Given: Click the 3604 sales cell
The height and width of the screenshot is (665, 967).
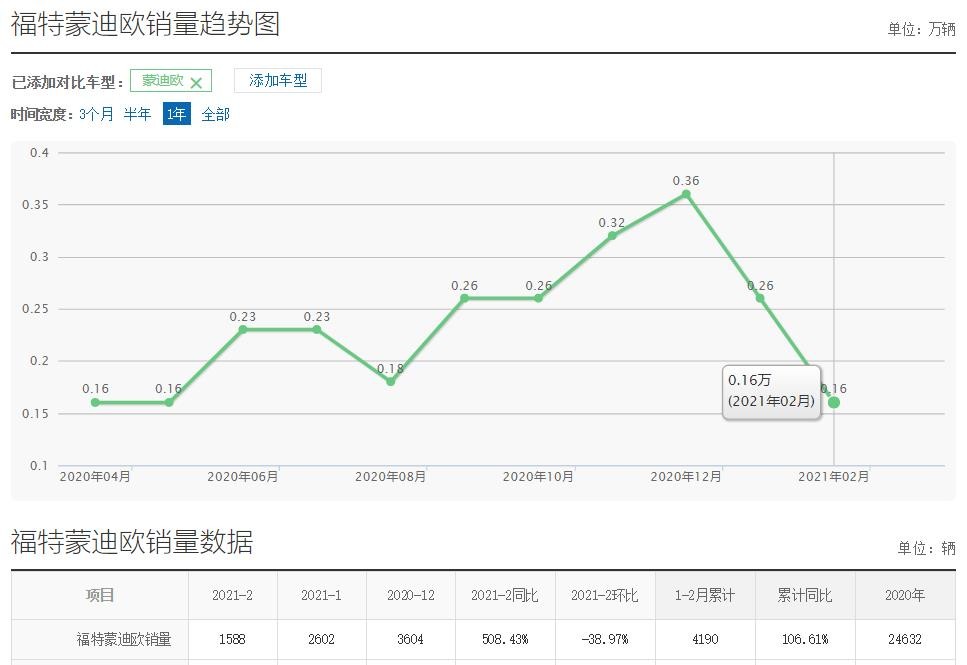Looking at the screenshot, I should pos(411,639).
